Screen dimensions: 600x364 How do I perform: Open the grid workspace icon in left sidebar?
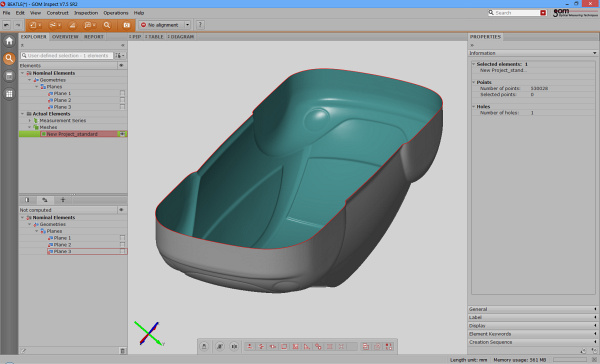(x=9, y=94)
